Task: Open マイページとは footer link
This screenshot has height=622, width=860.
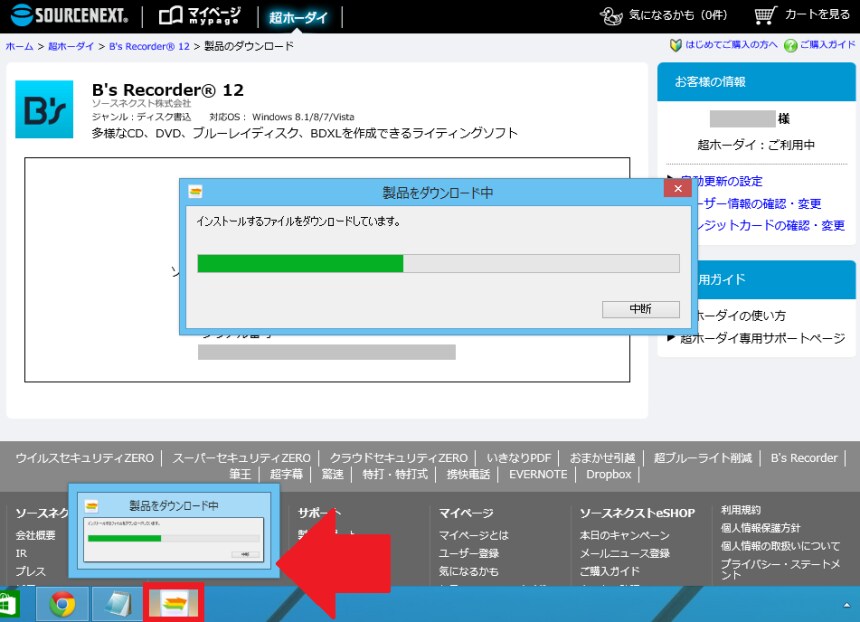Action: (473, 535)
